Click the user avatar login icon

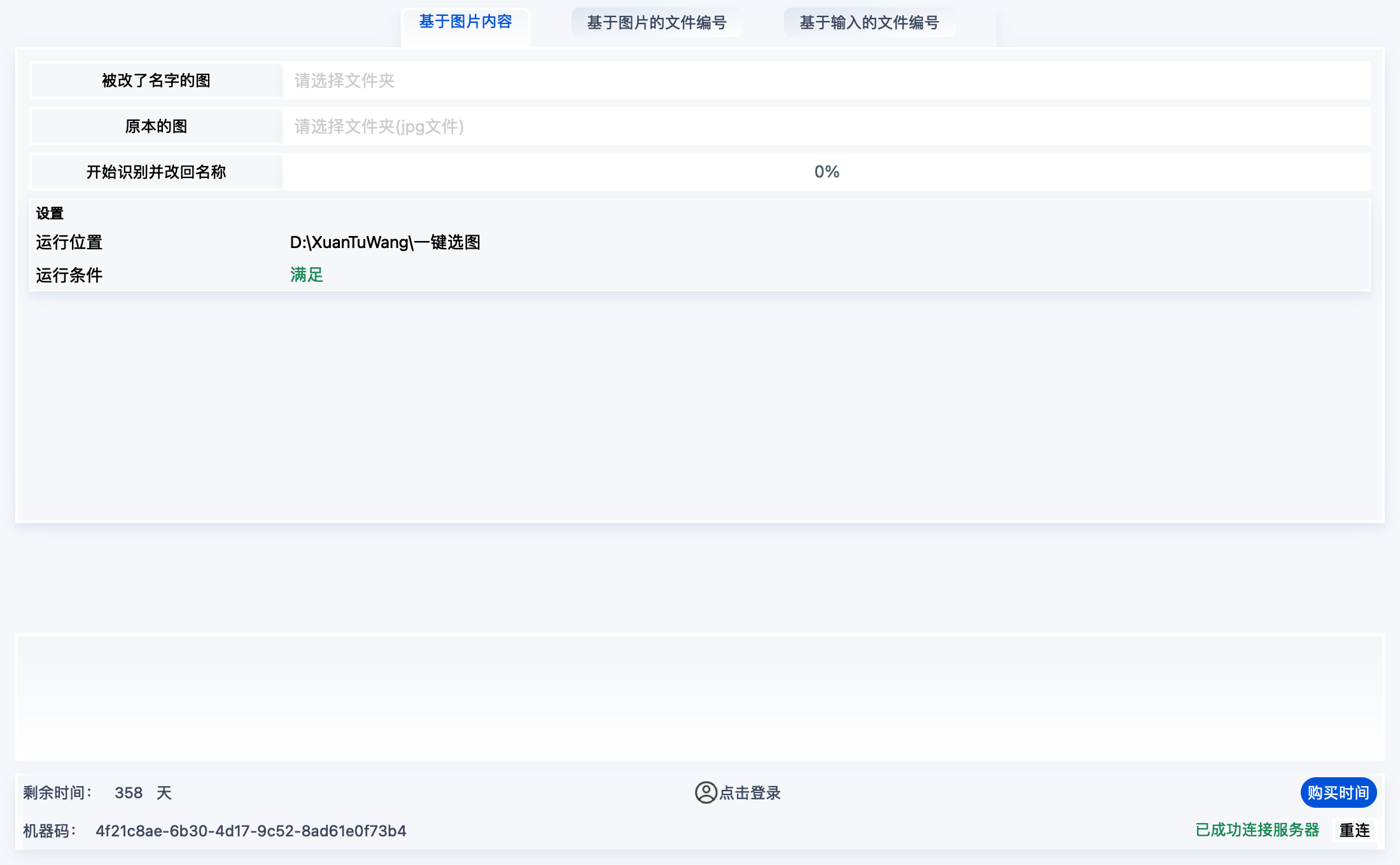point(706,792)
